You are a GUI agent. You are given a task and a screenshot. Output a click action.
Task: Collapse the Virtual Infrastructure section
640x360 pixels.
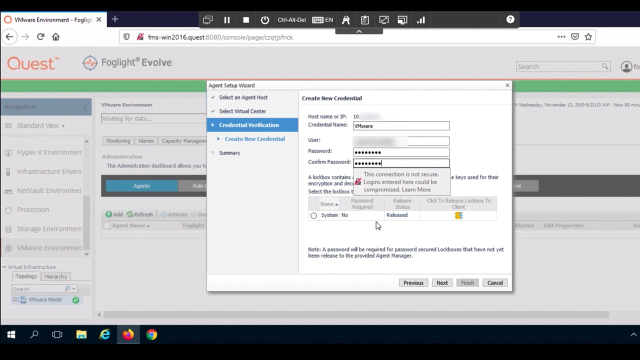(x=4, y=267)
